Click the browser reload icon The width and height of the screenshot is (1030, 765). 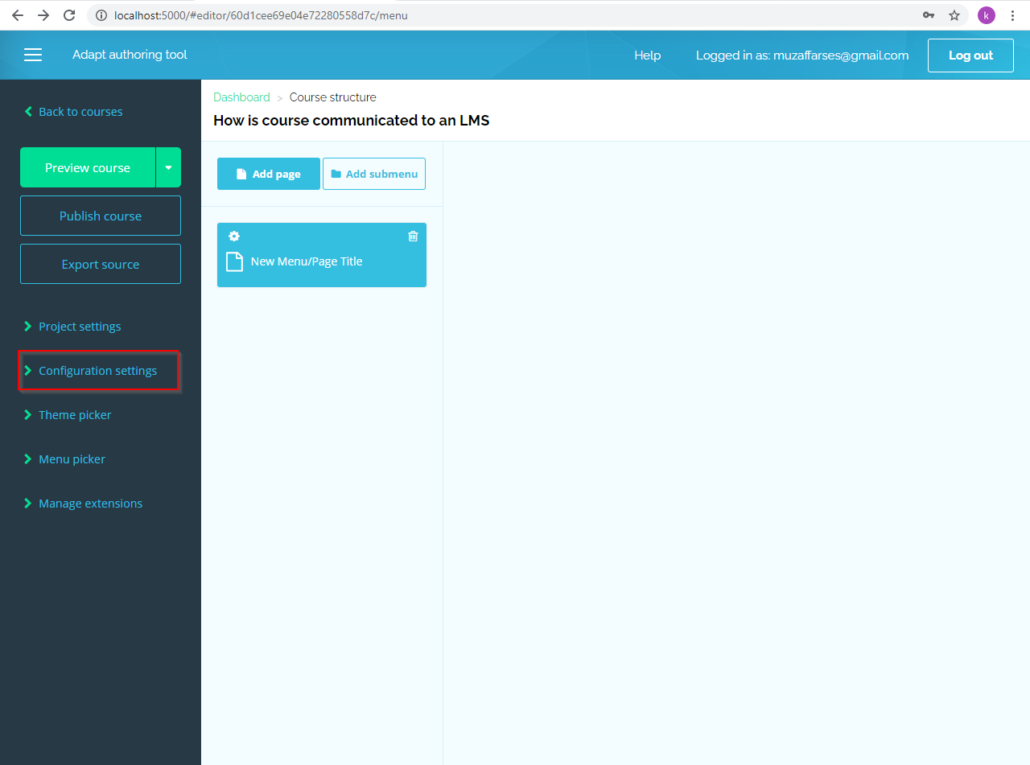(69, 15)
